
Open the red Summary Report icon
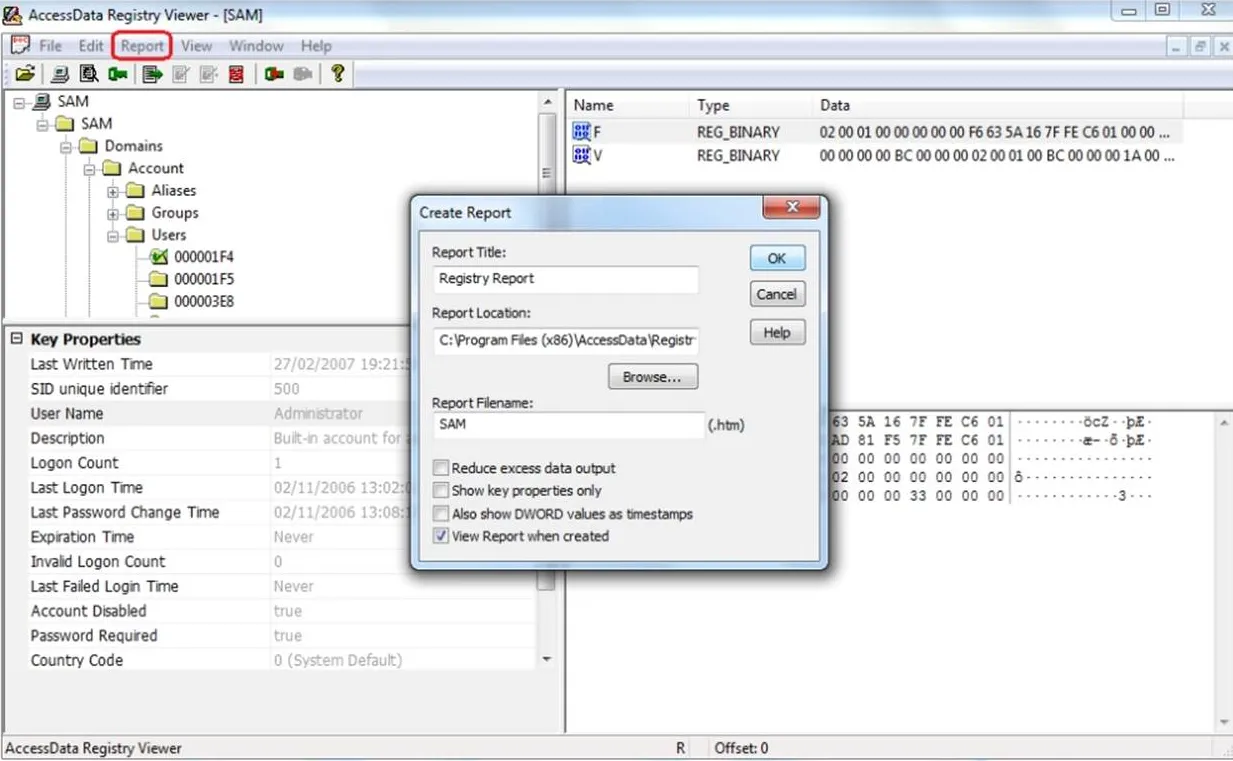coord(234,73)
